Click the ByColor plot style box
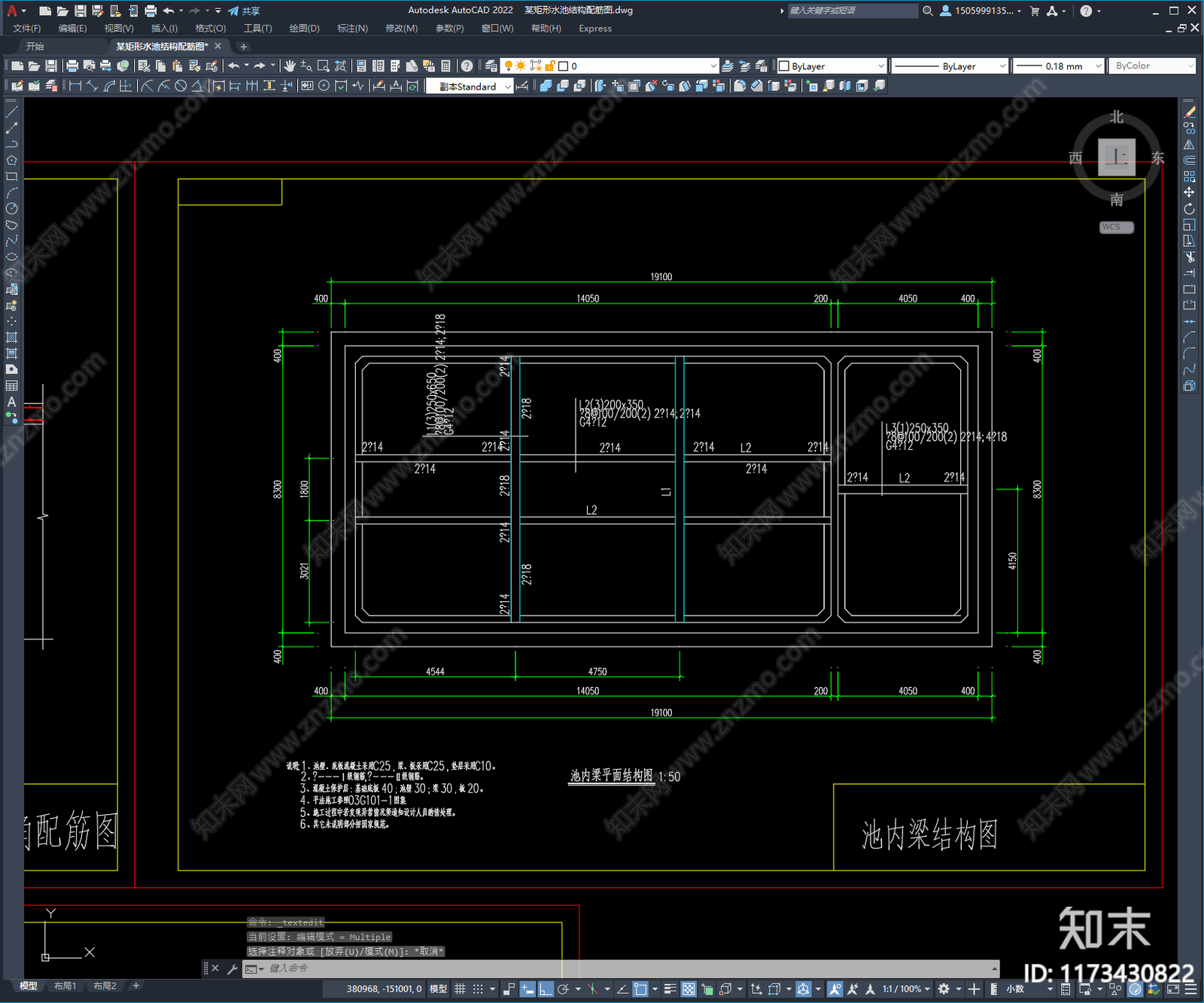This screenshot has width=1204, height=1003. point(1152,66)
